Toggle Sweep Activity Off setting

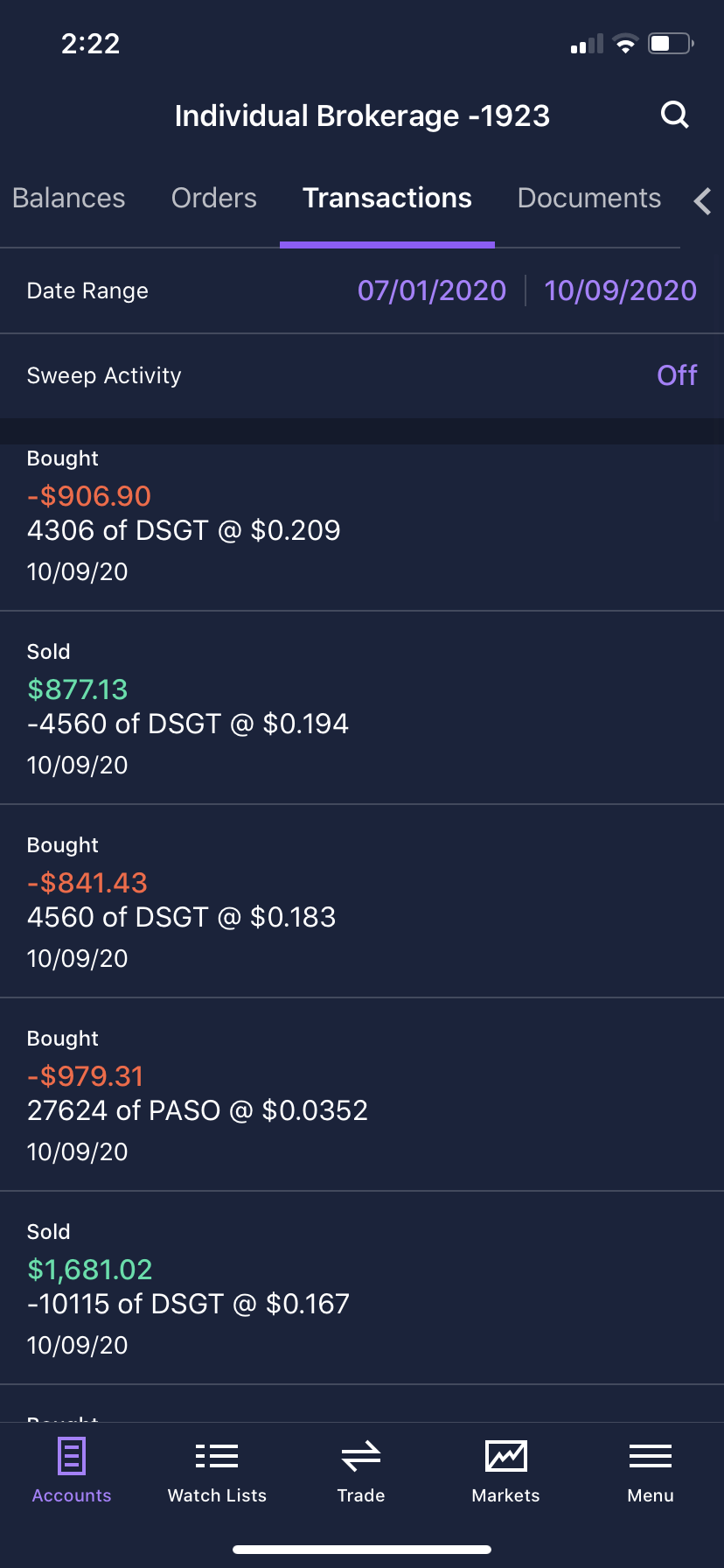point(677,375)
